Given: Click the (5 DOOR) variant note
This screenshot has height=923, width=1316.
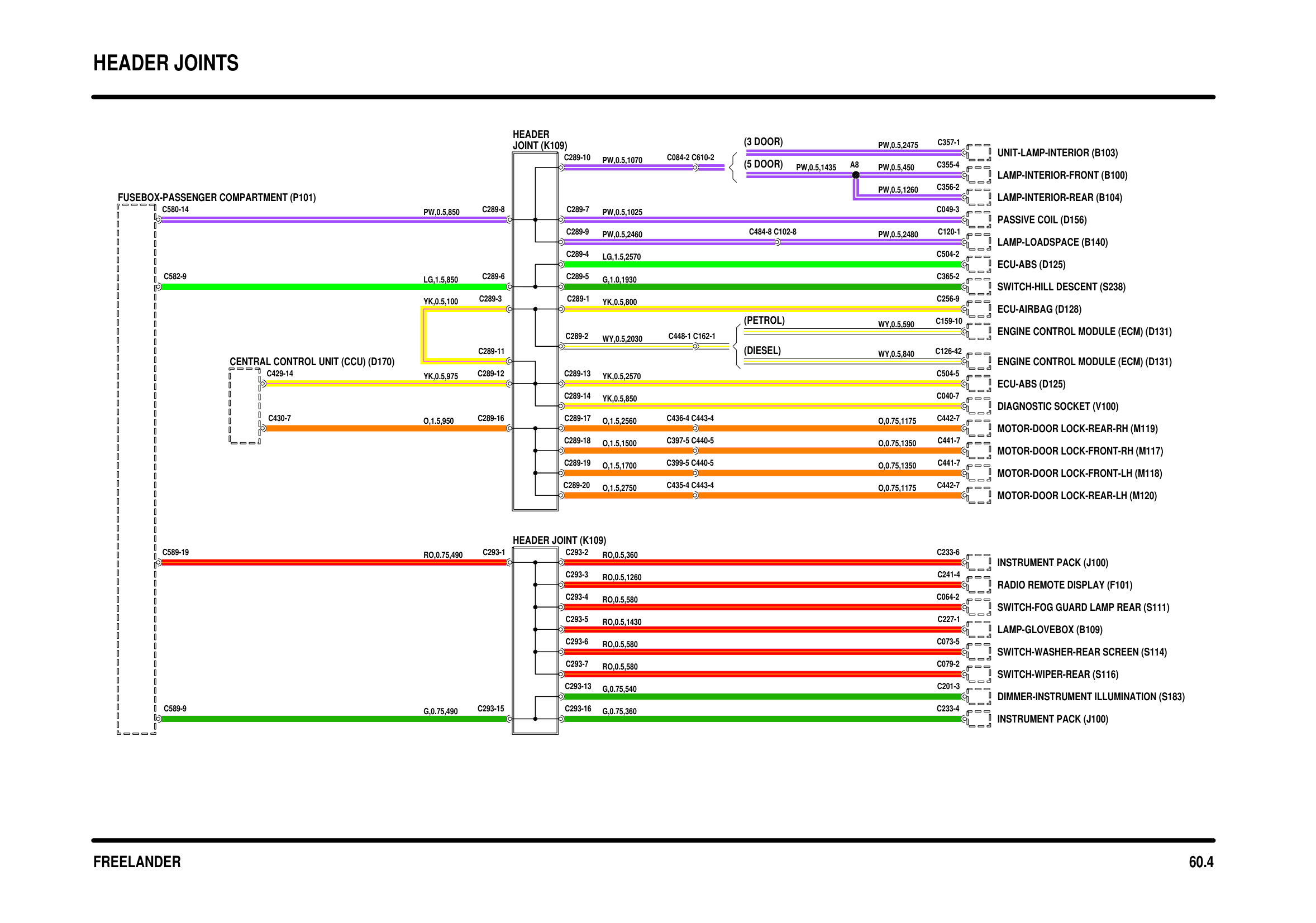Looking at the screenshot, I should (763, 164).
